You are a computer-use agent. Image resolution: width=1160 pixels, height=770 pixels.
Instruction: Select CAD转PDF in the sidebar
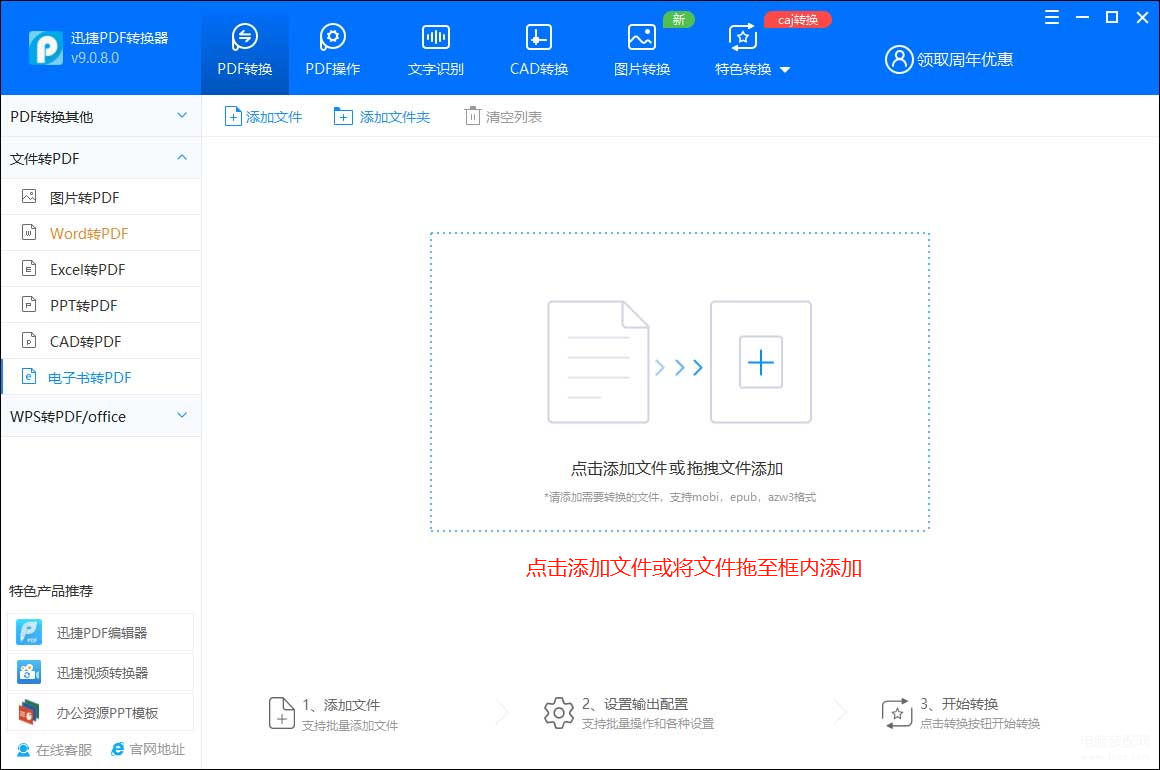pyautogui.click(x=101, y=341)
